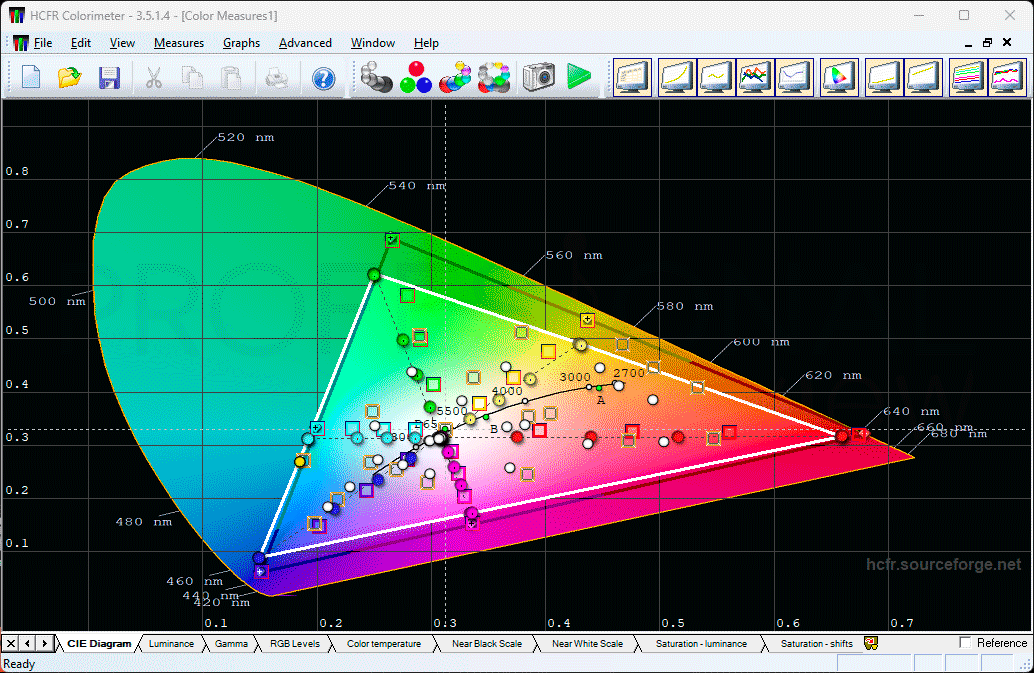Switch to the Luminance tab

point(171,643)
